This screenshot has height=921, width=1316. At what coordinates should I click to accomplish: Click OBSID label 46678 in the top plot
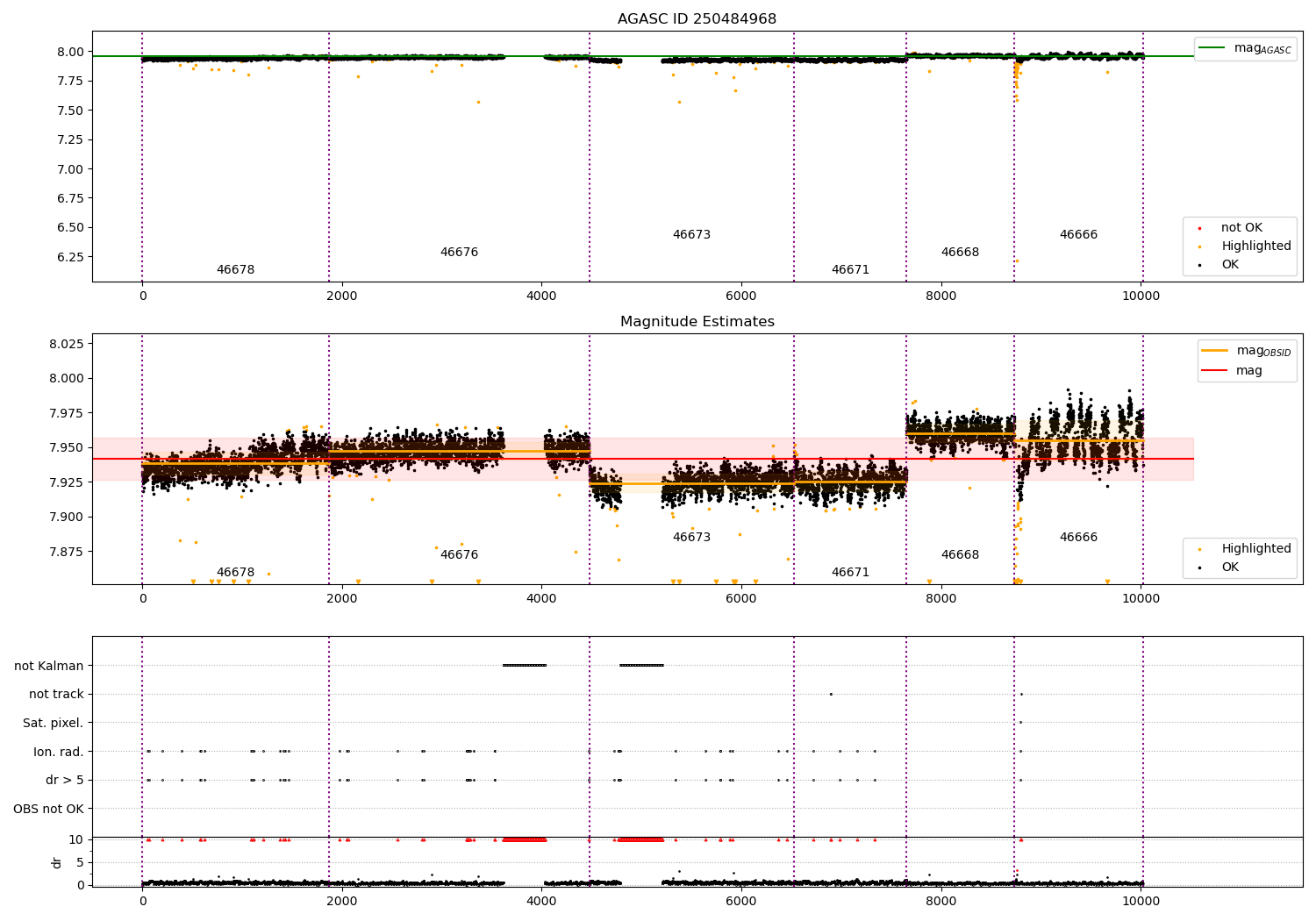(x=235, y=269)
